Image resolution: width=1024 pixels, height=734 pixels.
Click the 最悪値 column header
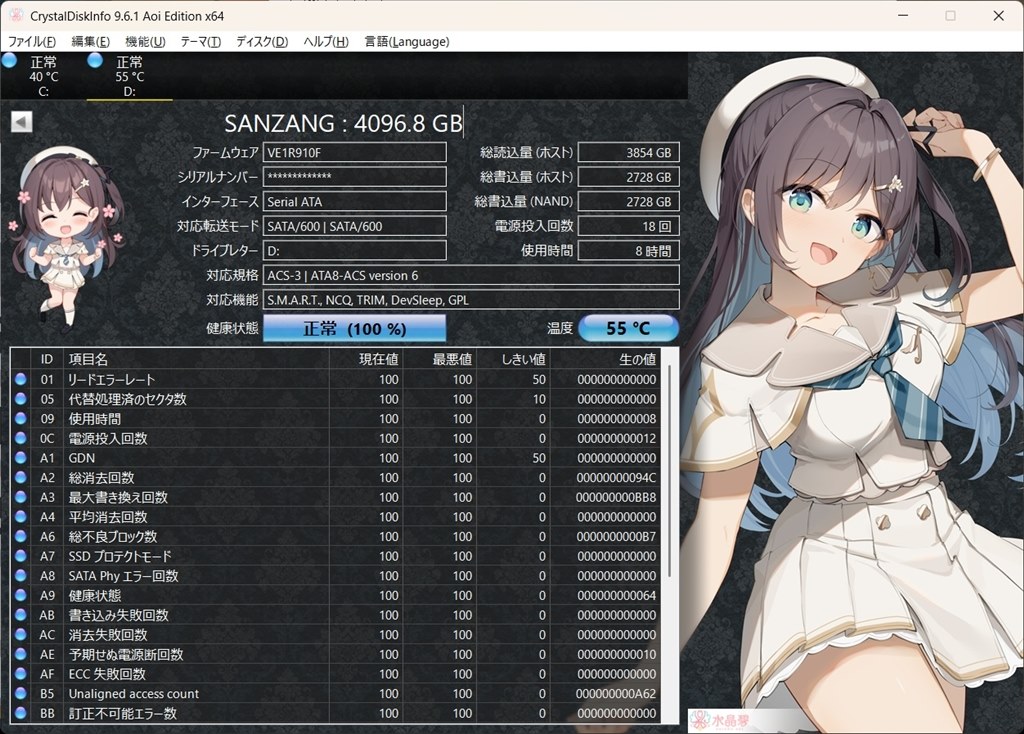[x=440, y=359]
